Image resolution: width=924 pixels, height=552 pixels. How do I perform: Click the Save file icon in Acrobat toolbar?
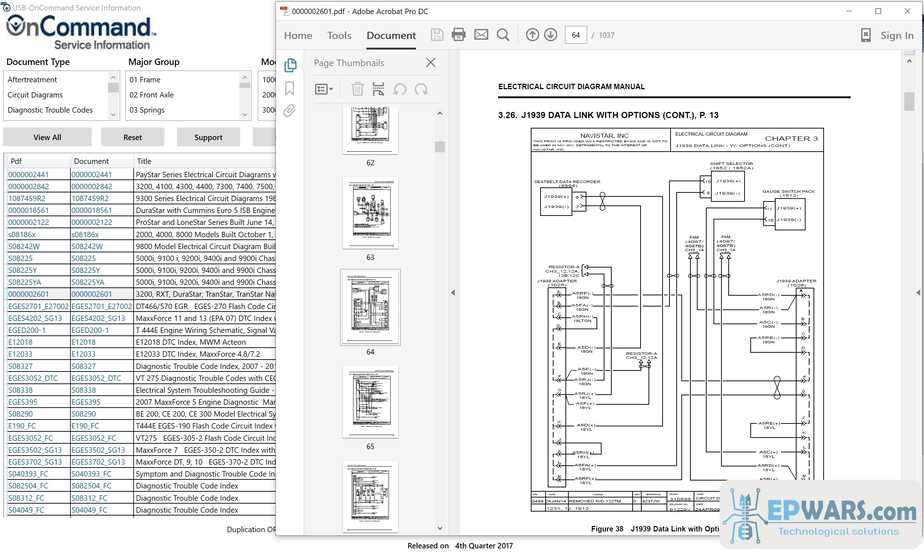click(437, 35)
